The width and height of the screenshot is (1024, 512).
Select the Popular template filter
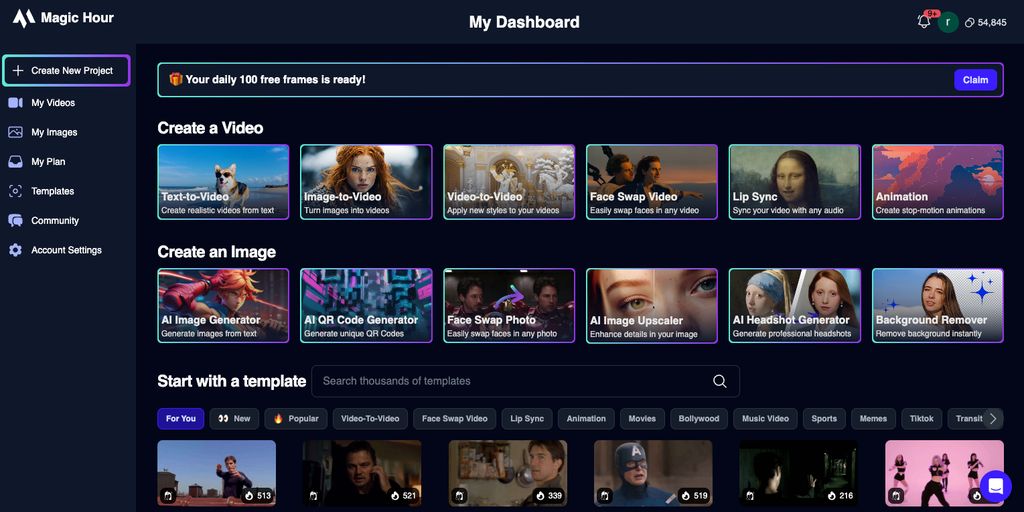click(296, 419)
